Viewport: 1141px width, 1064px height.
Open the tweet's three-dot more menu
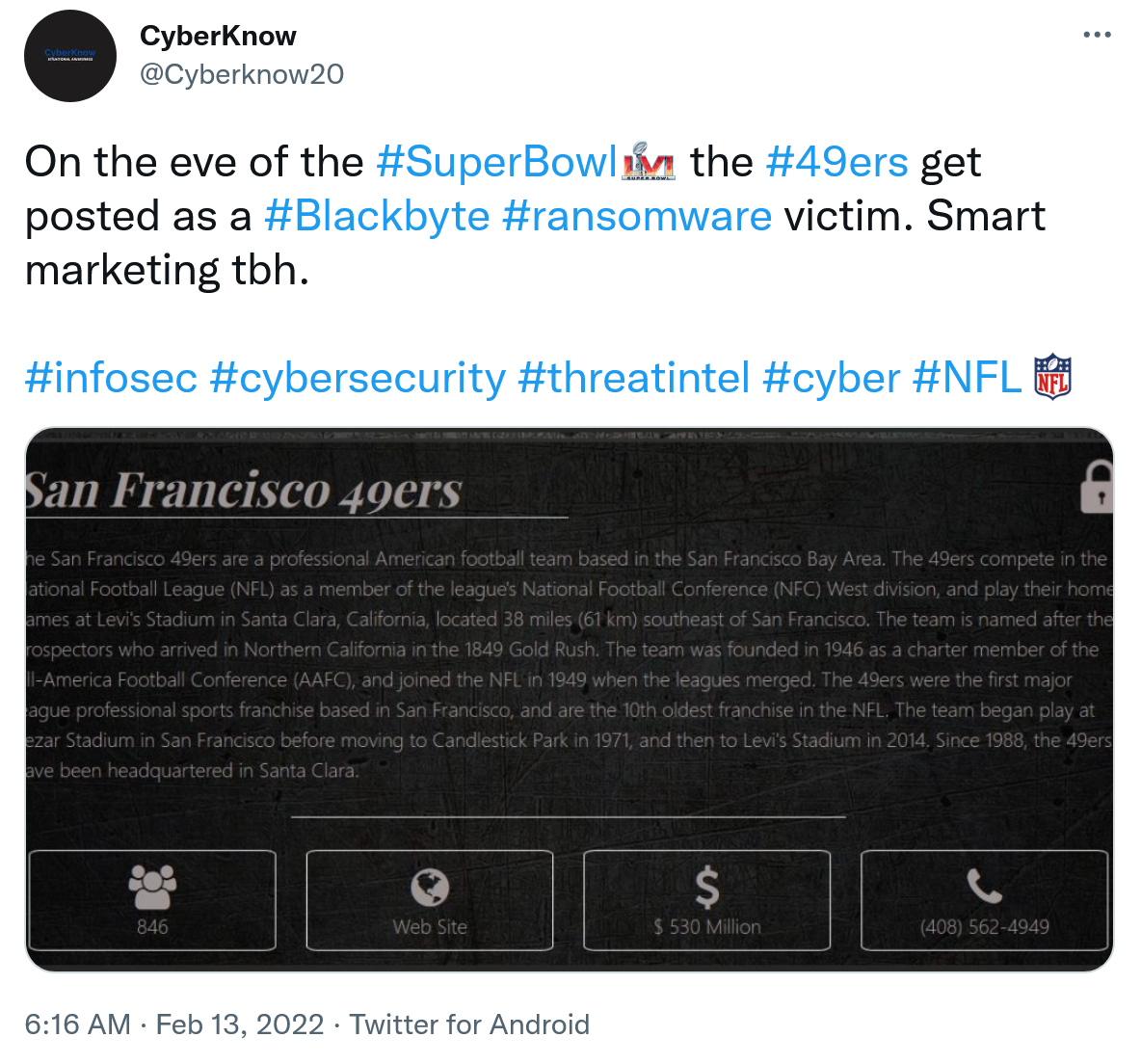(x=1097, y=35)
